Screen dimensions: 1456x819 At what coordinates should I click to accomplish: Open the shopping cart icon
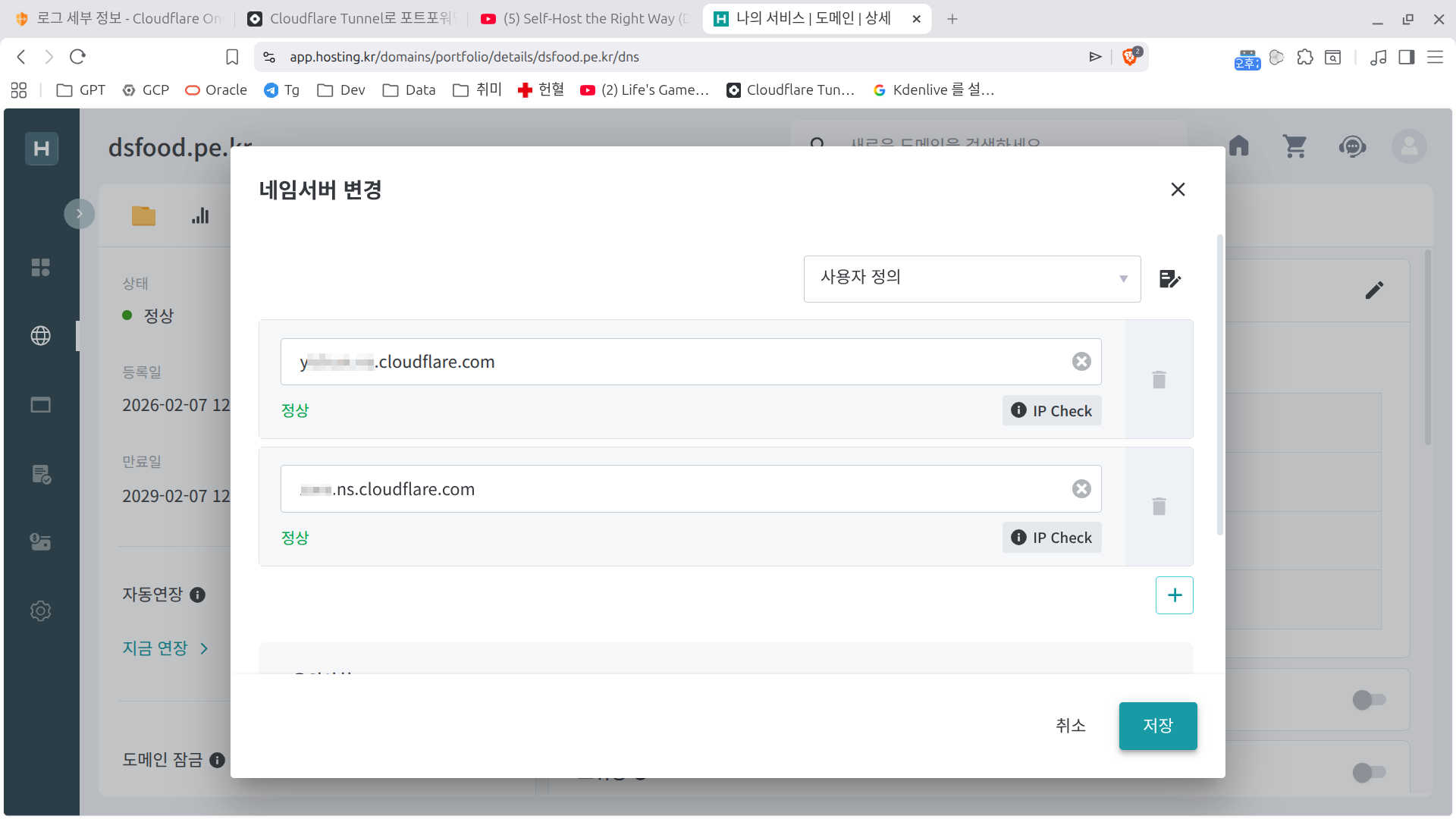[x=1294, y=146]
